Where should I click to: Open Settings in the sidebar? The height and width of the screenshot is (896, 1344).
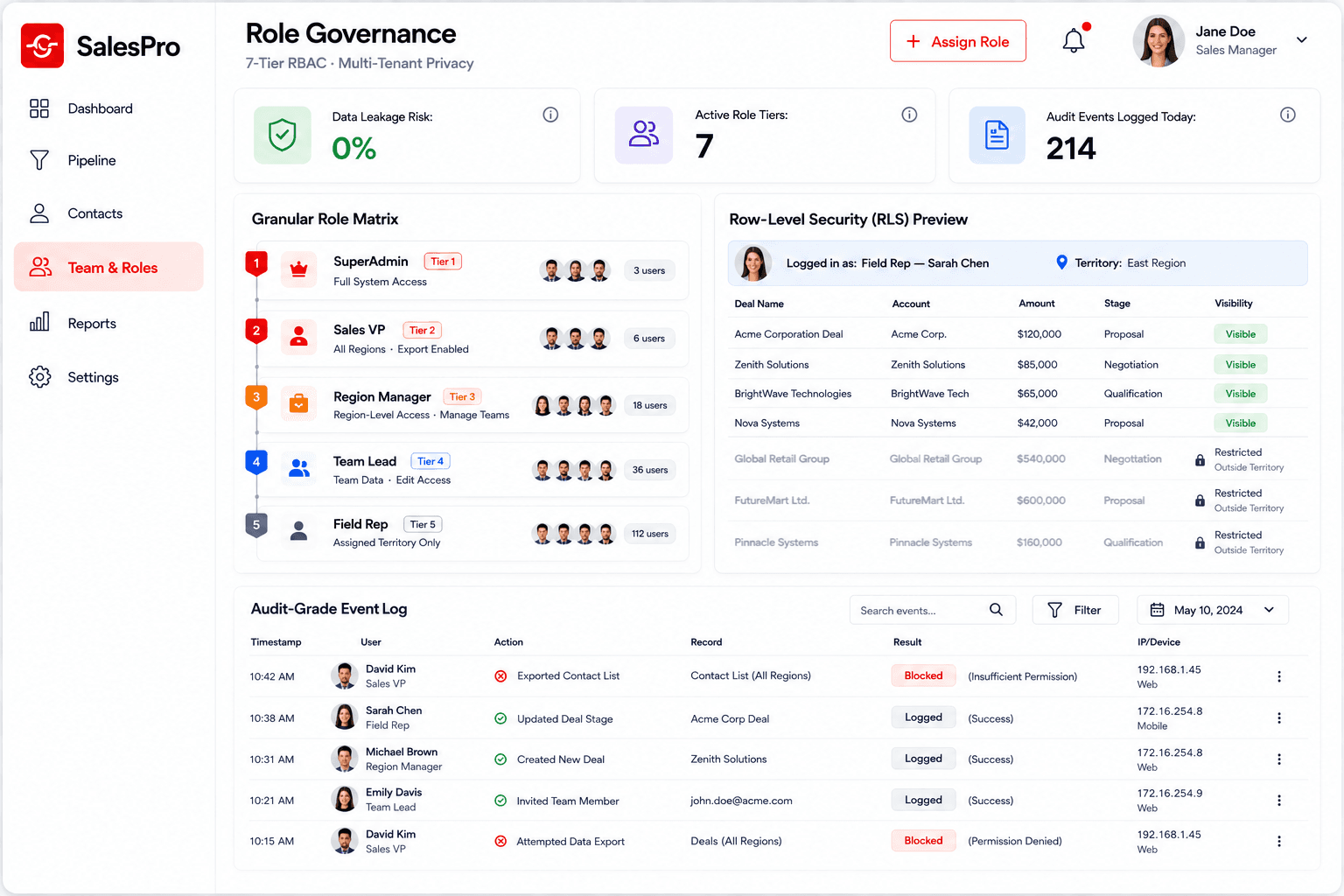(108, 377)
